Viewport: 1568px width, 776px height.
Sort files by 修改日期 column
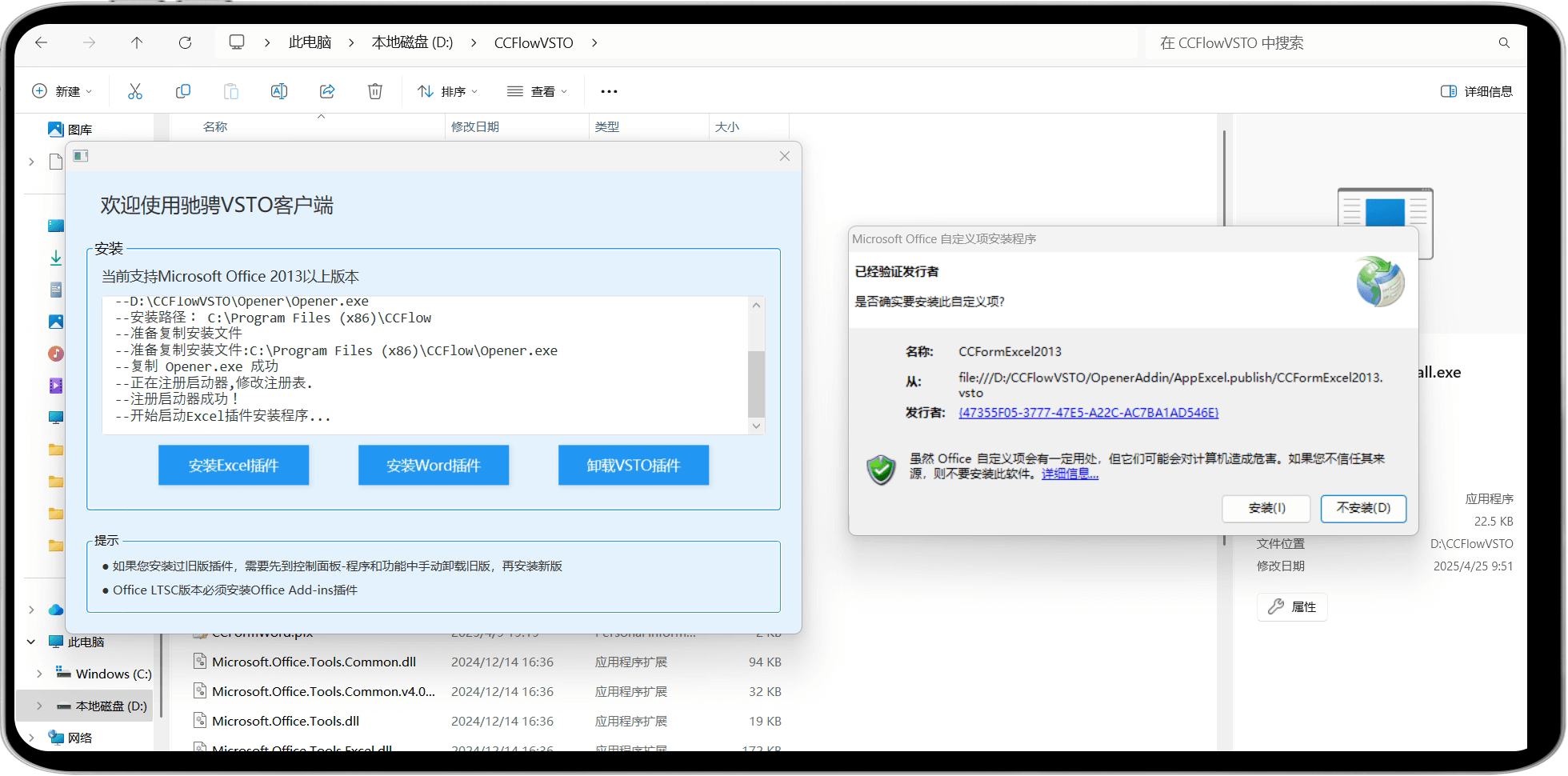pyautogui.click(x=475, y=126)
